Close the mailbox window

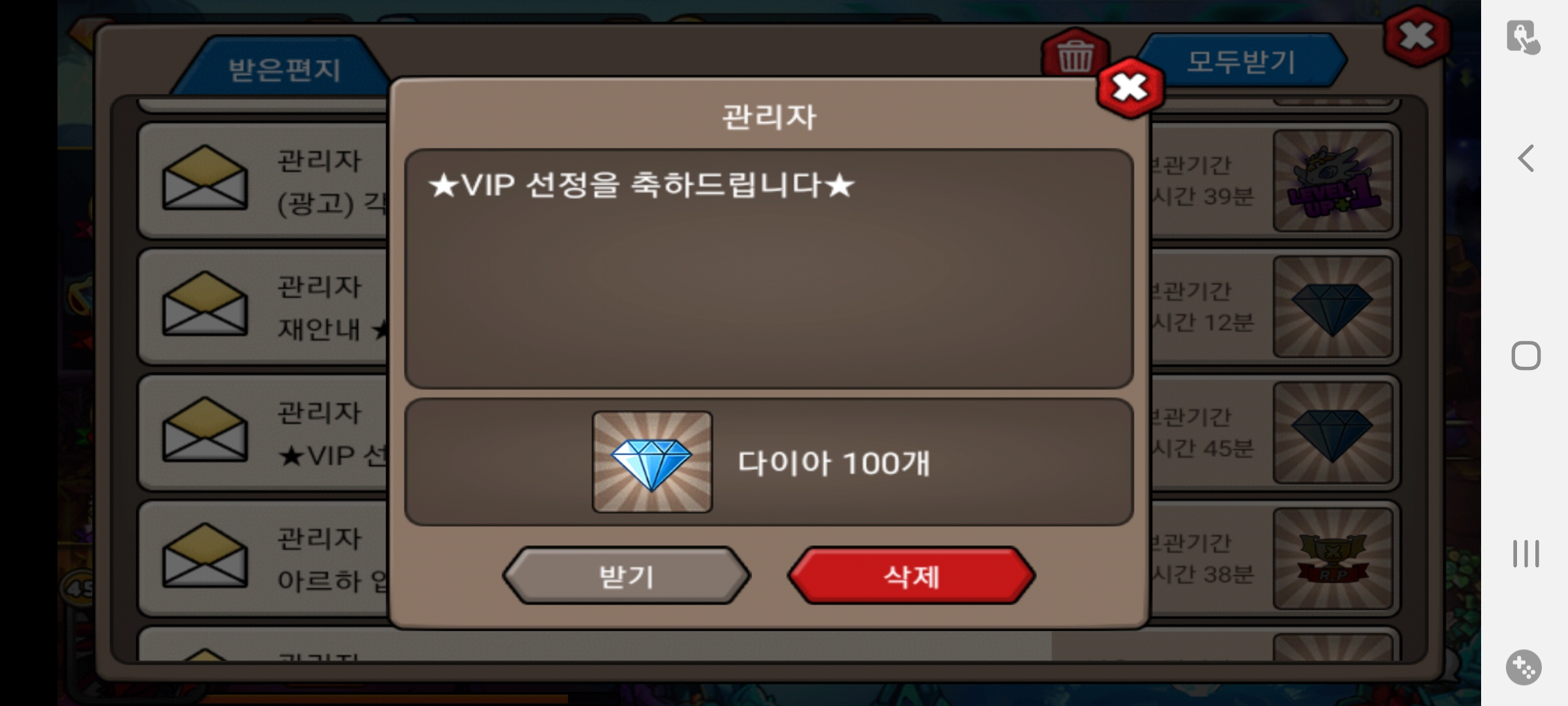point(1416,36)
